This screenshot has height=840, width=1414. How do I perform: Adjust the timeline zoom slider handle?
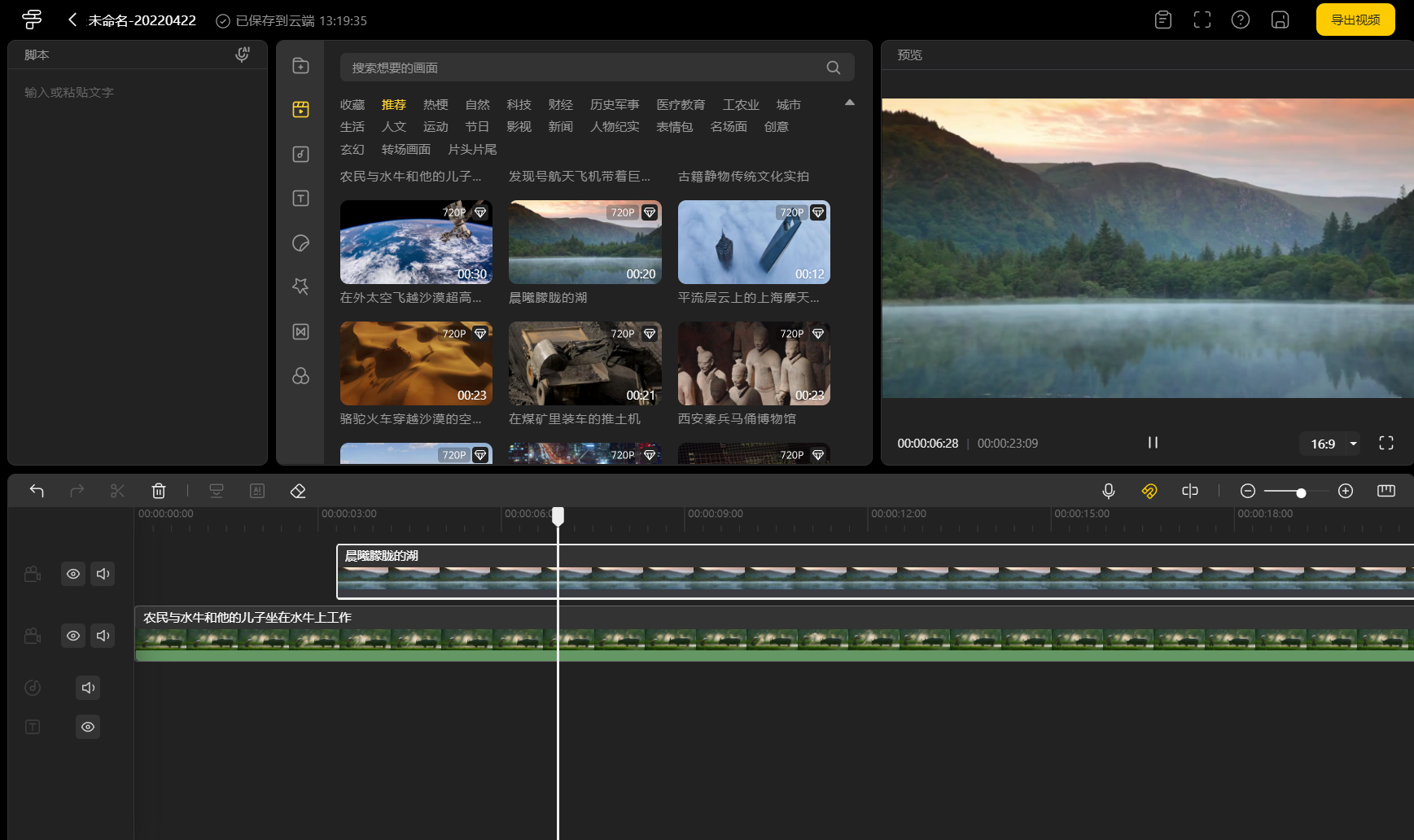pos(1301,492)
